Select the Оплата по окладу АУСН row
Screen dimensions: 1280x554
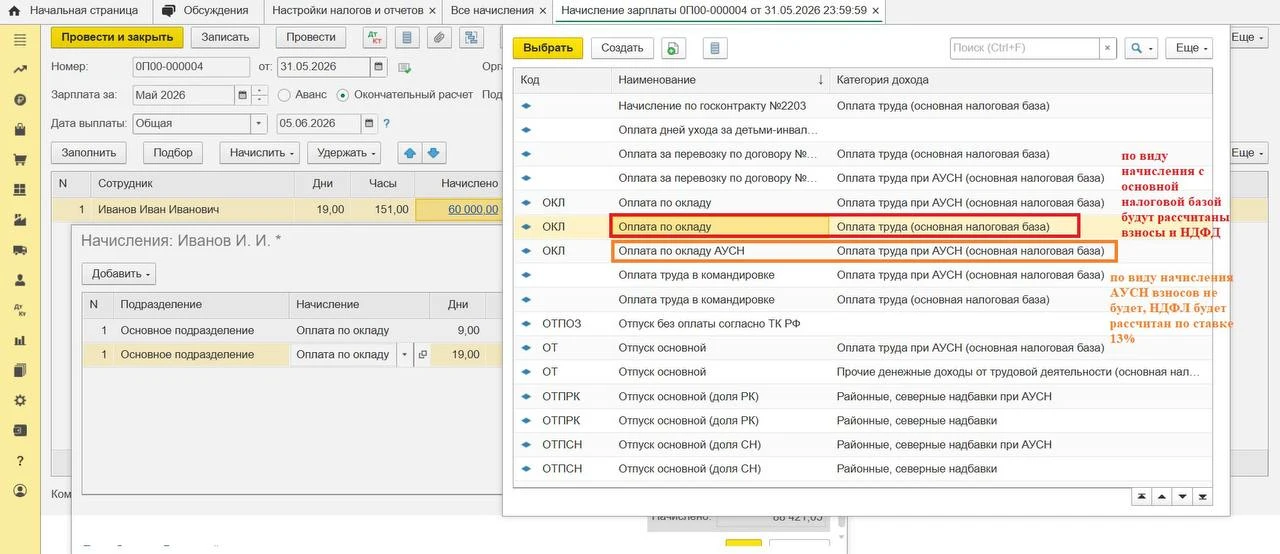pos(862,251)
